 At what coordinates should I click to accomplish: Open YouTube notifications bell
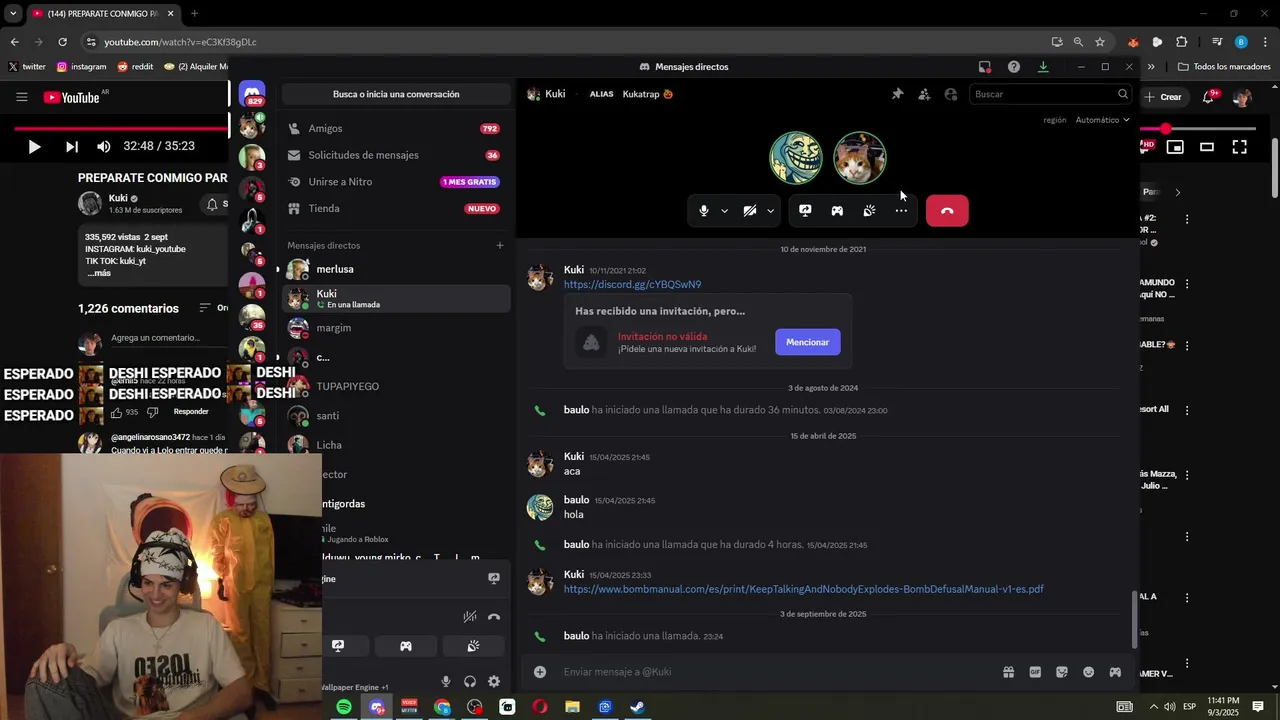(1209, 97)
